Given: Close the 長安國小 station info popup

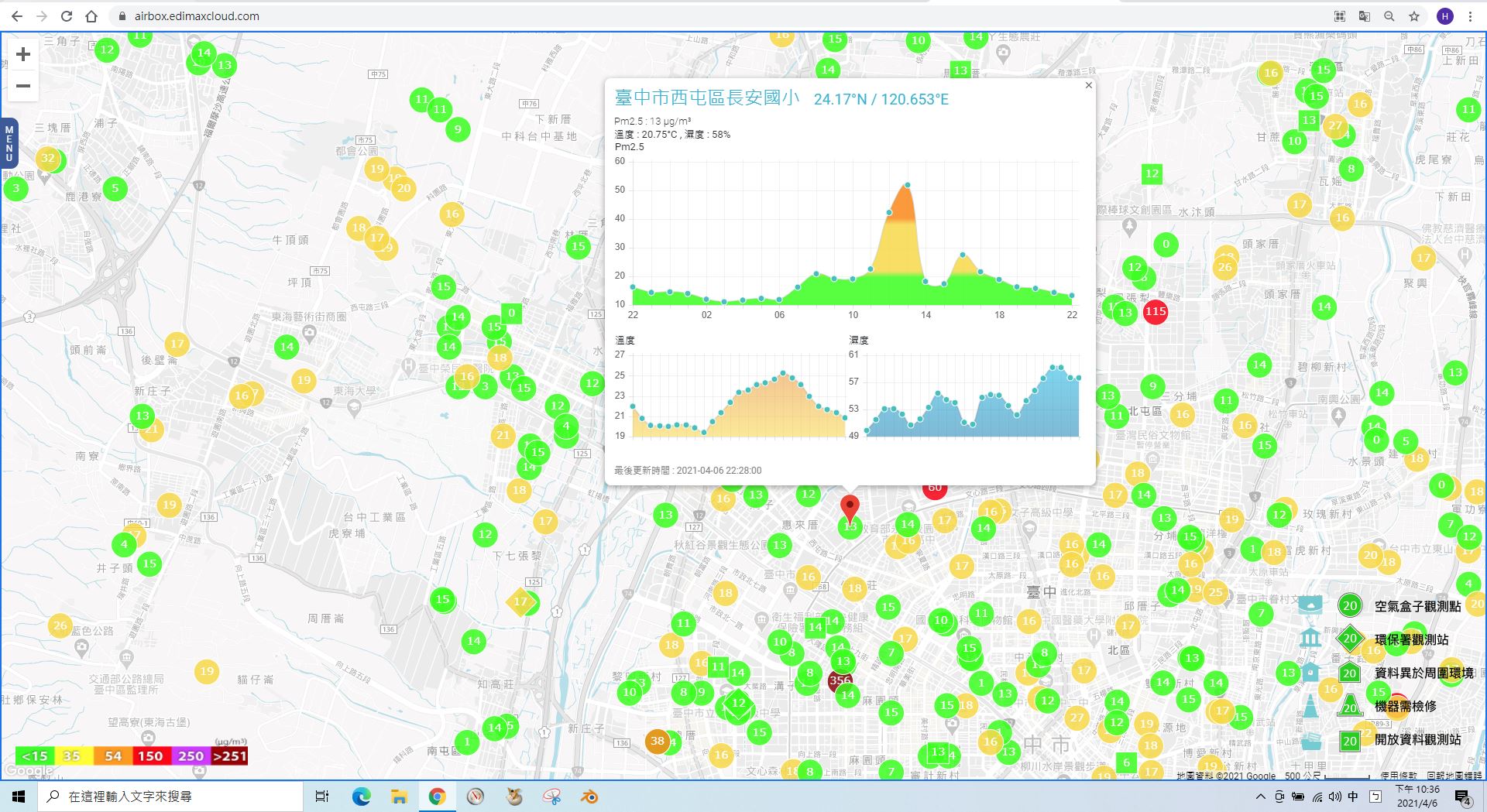Looking at the screenshot, I should tap(1089, 85).
